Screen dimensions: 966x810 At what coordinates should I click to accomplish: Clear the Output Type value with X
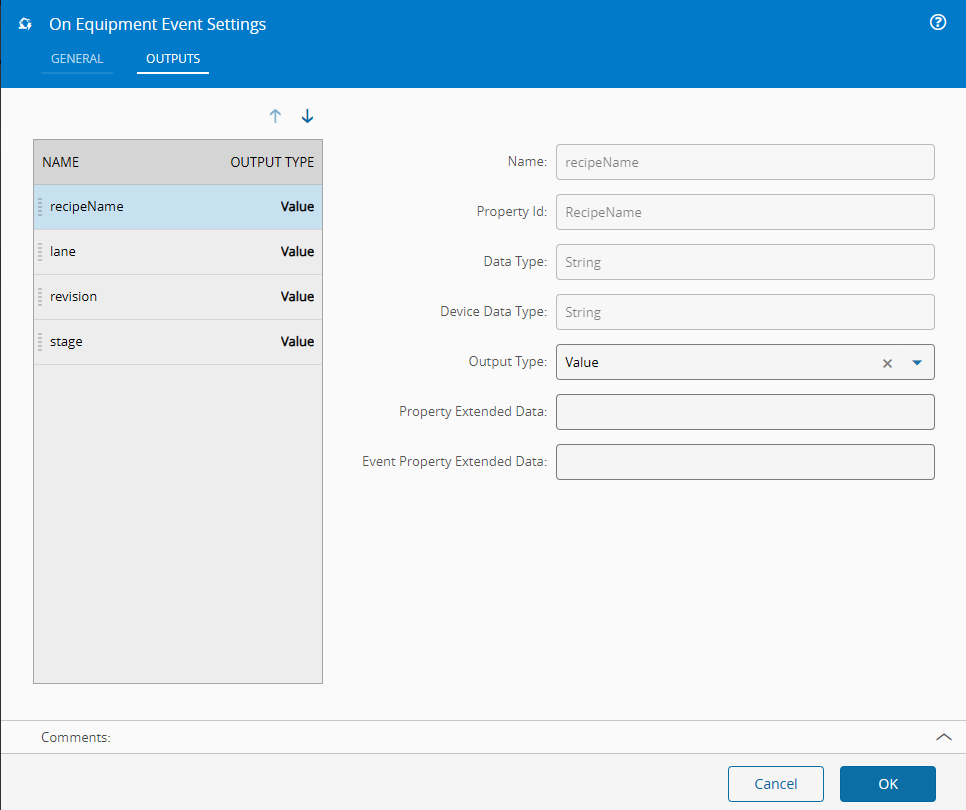[x=887, y=363]
